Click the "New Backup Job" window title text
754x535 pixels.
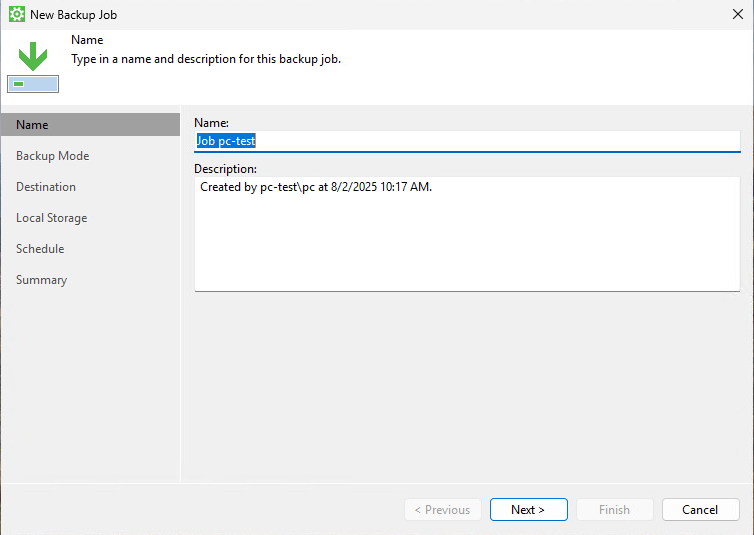tap(74, 15)
